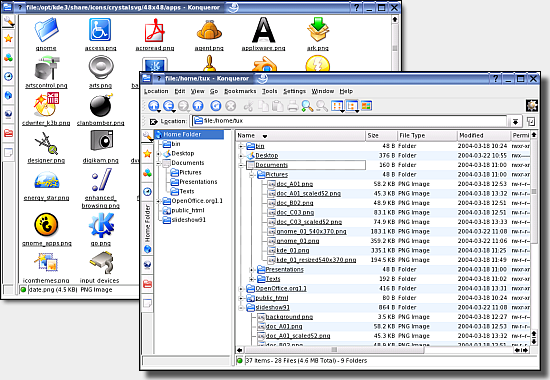Viewport: 550px width, 380px height.
Task: Open the Settings menu
Action: click(x=295, y=91)
